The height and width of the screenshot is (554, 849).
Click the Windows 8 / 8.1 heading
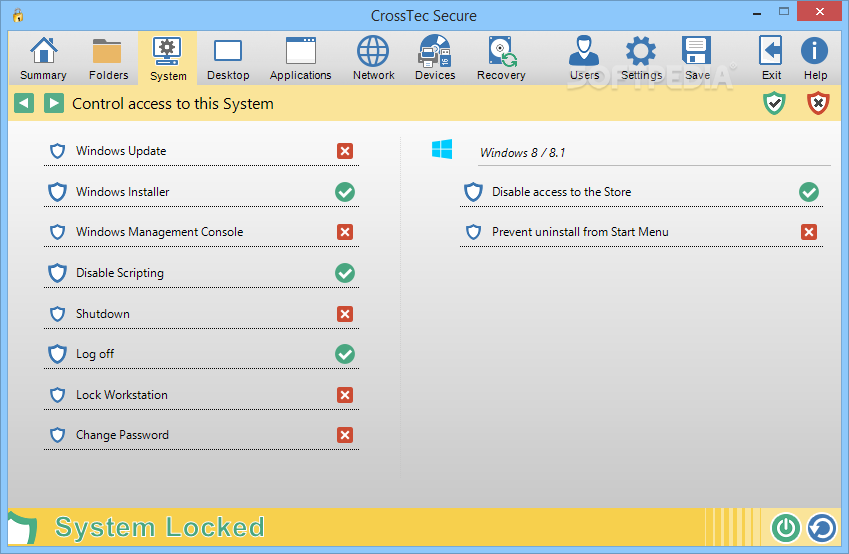pyautogui.click(x=523, y=153)
